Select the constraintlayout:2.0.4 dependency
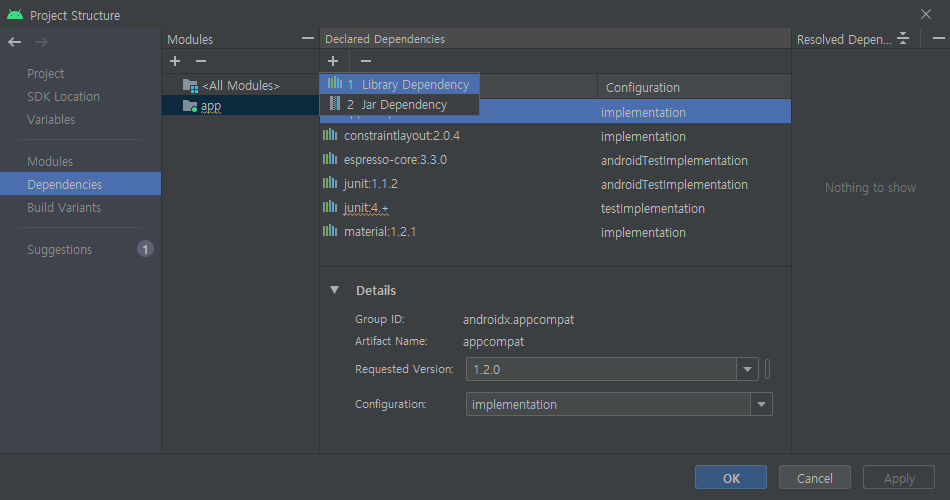950x500 pixels. [x=402, y=136]
